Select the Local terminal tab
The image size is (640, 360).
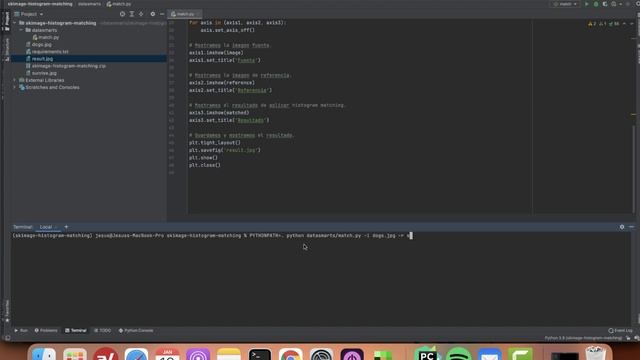click(46, 227)
